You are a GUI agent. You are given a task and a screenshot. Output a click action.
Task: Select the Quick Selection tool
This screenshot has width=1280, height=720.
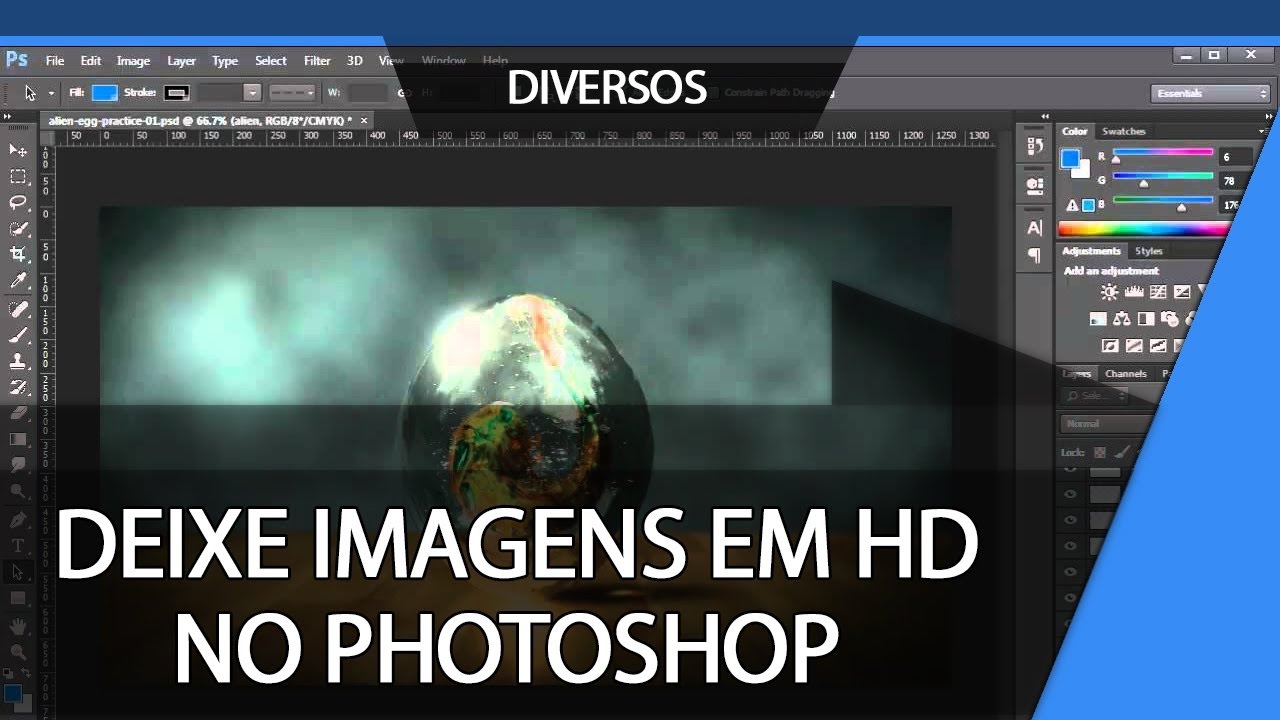(18, 229)
